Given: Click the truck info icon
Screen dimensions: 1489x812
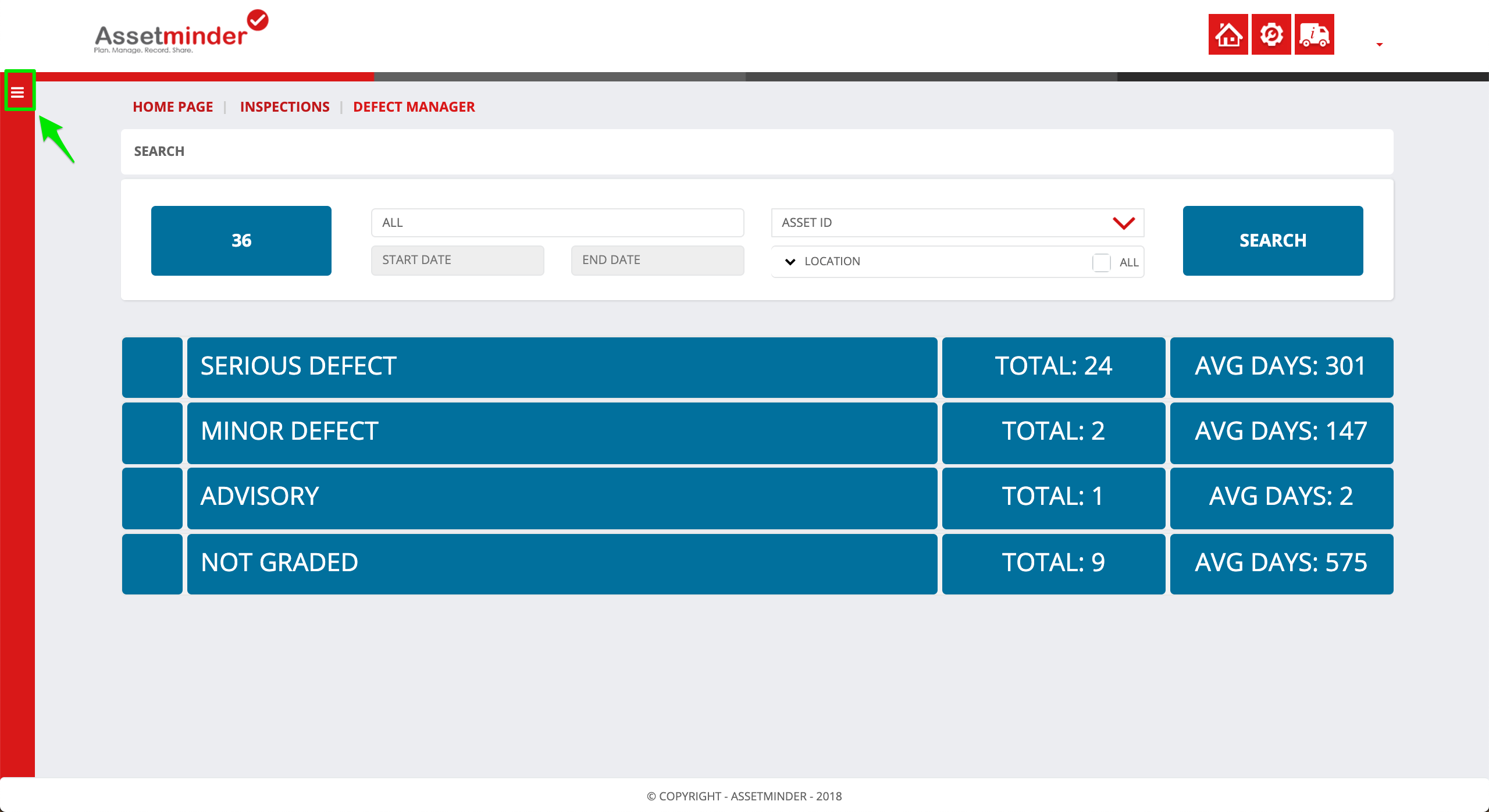Looking at the screenshot, I should coord(1314,34).
